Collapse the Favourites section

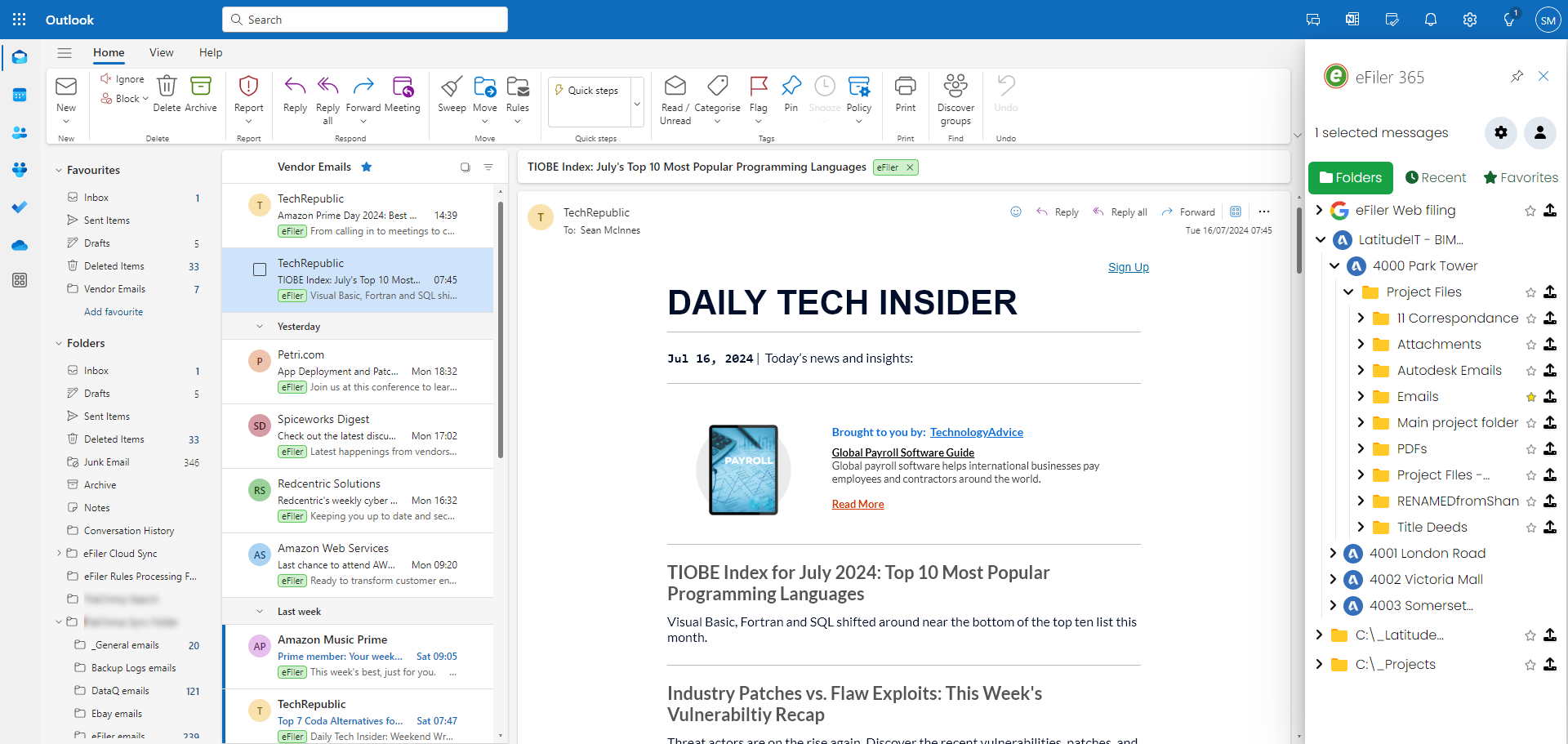59,170
